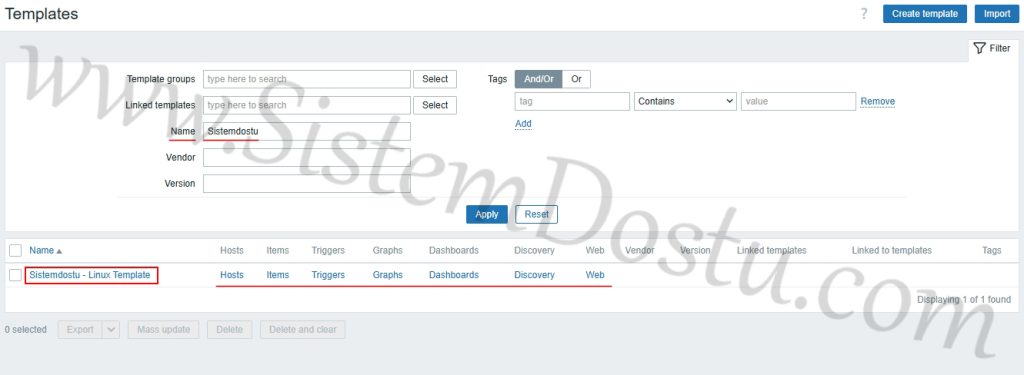Click the Templates page title
The image size is (1024, 375).
[x=42, y=14]
